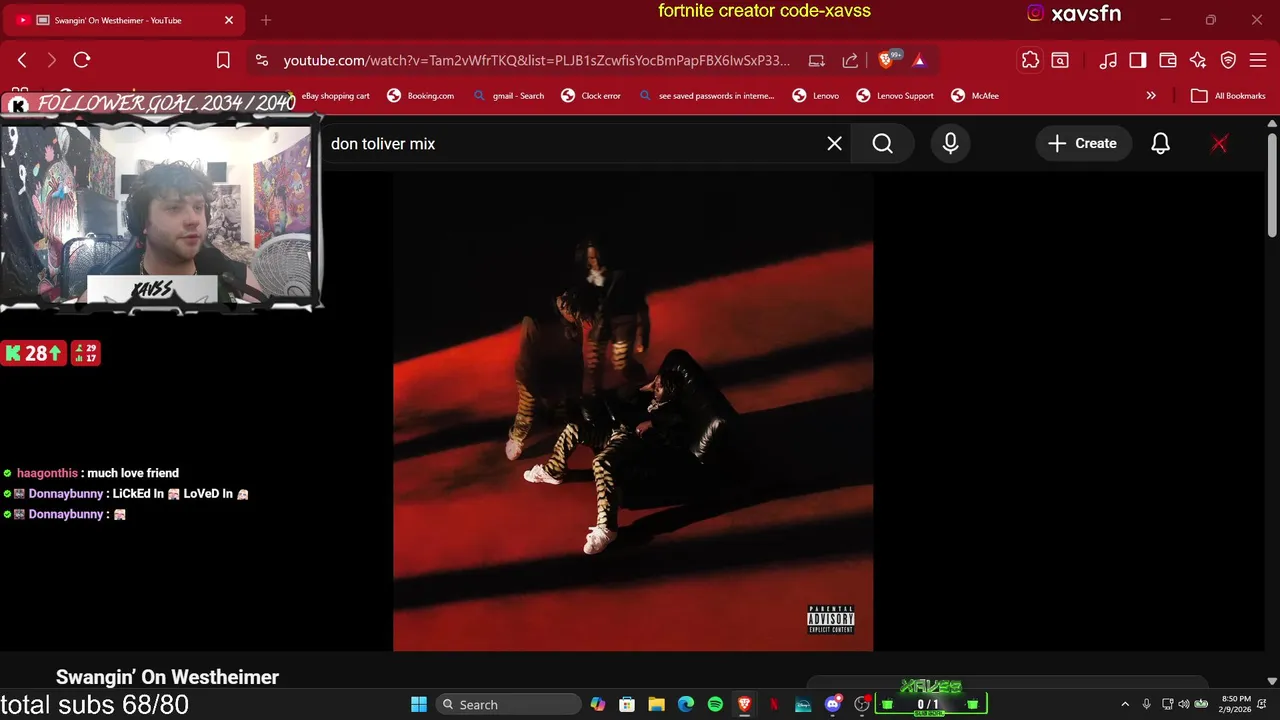1280x720 pixels.
Task: Open File Explorer from the taskbar
Action: pyautogui.click(x=656, y=705)
